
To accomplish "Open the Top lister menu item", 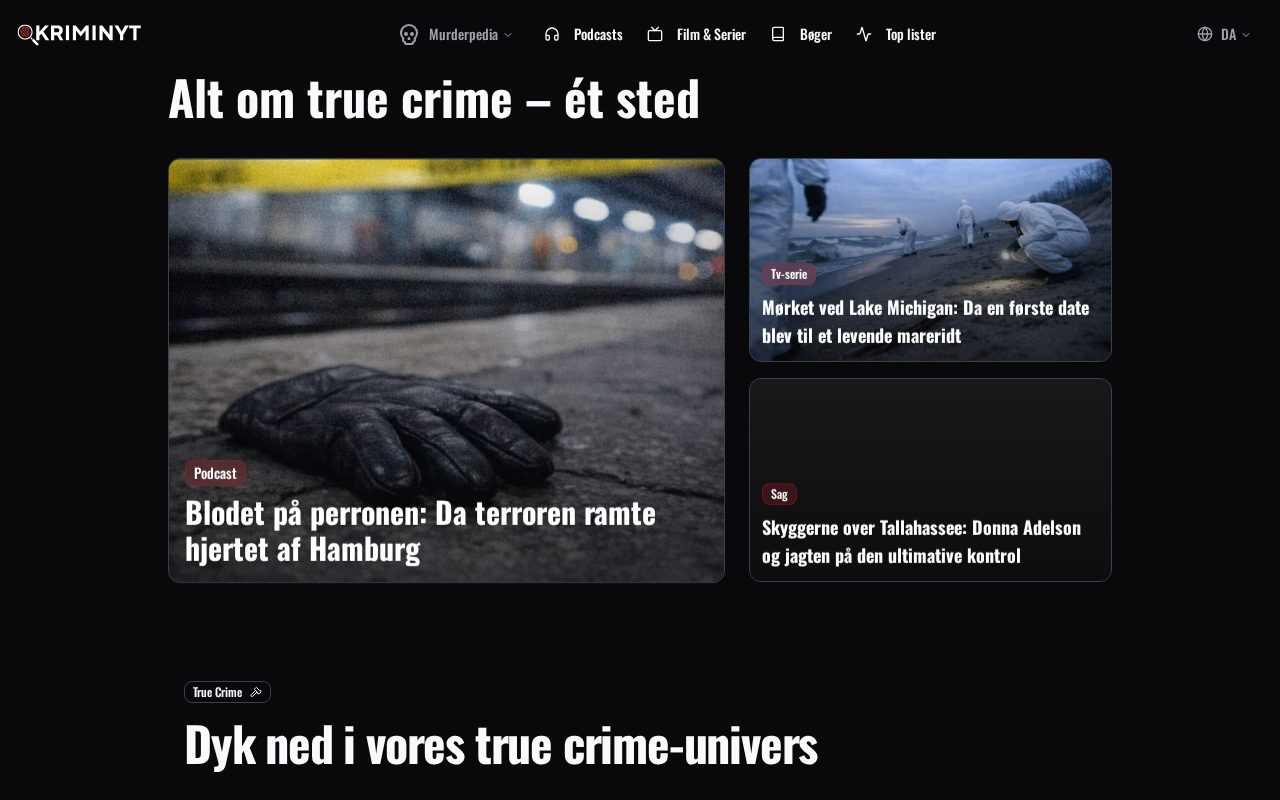I will click(x=897, y=34).
